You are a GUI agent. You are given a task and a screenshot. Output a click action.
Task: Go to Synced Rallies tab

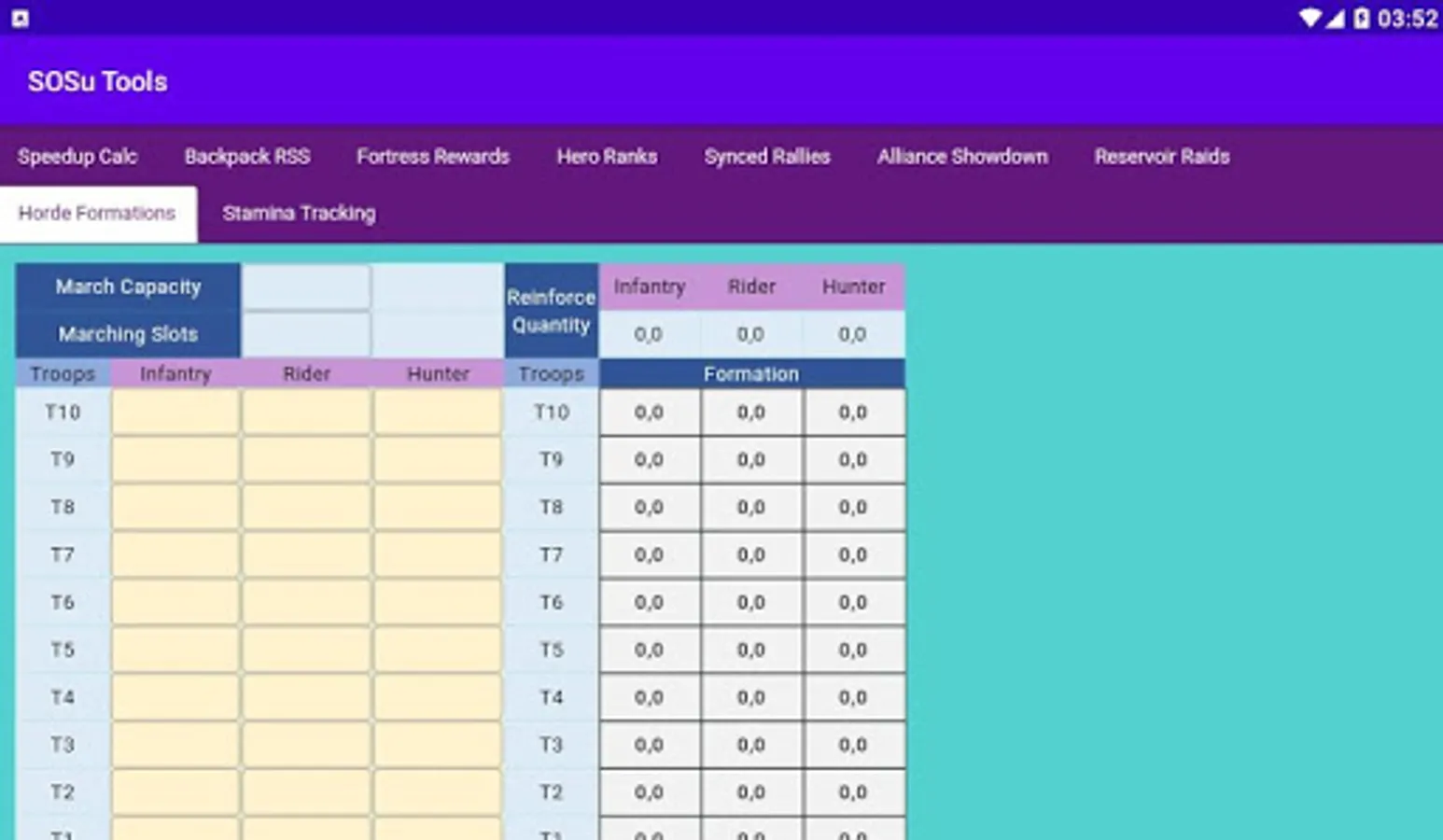click(767, 157)
